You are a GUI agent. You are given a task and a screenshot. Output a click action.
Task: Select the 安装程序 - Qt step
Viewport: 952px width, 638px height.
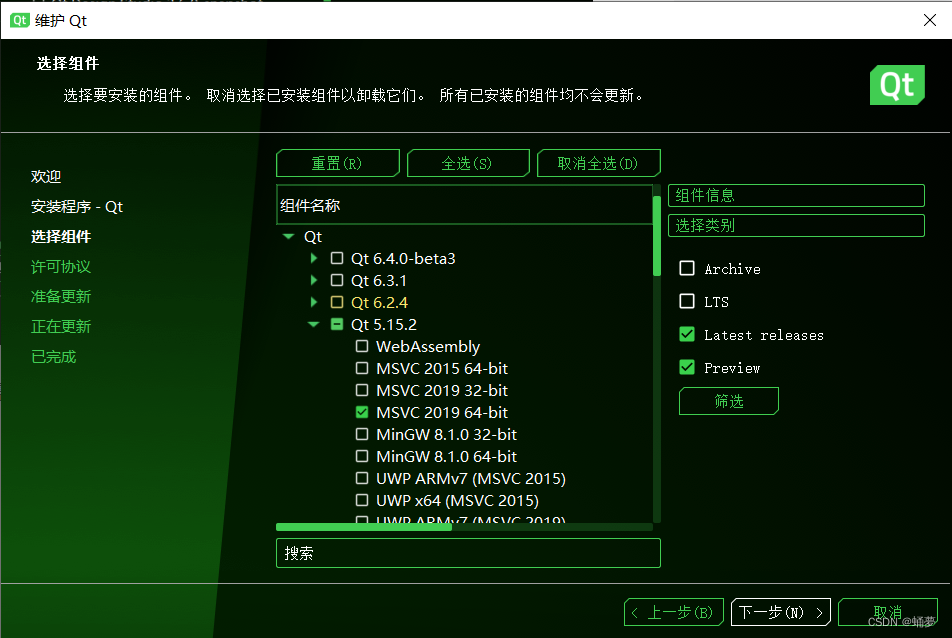click(76, 206)
